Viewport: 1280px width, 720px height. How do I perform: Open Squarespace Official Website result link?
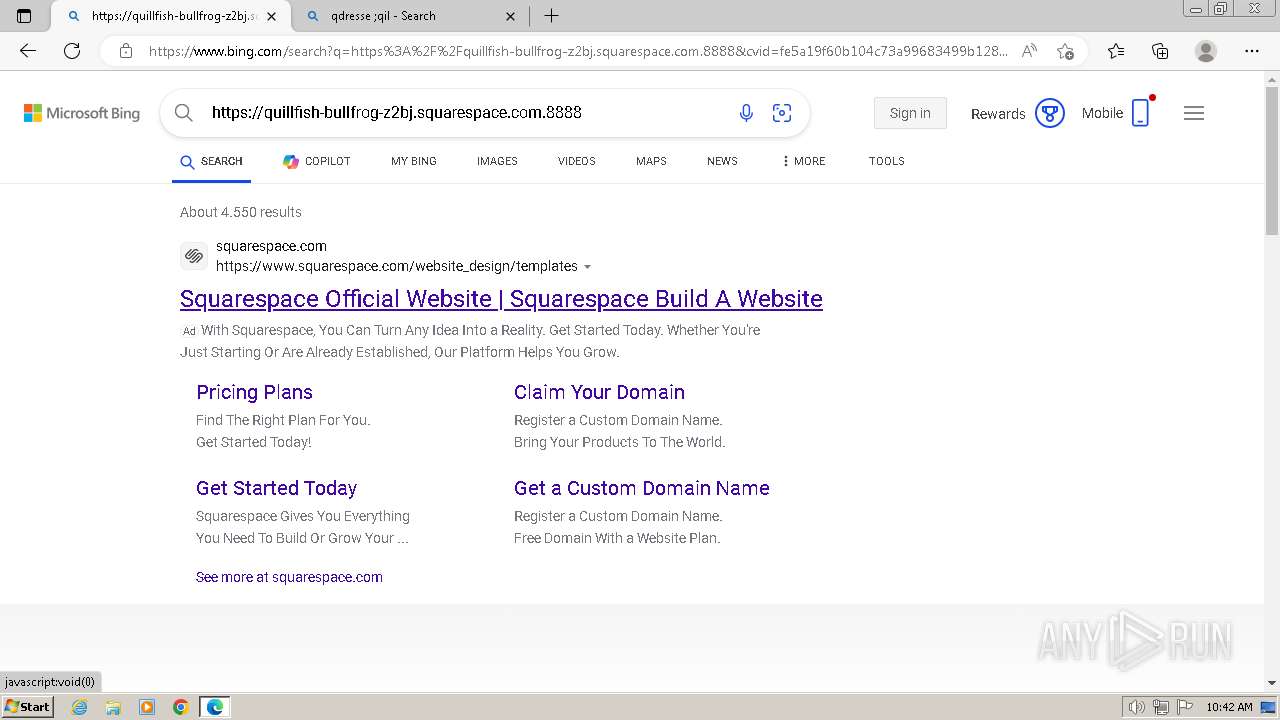[501, 299]
